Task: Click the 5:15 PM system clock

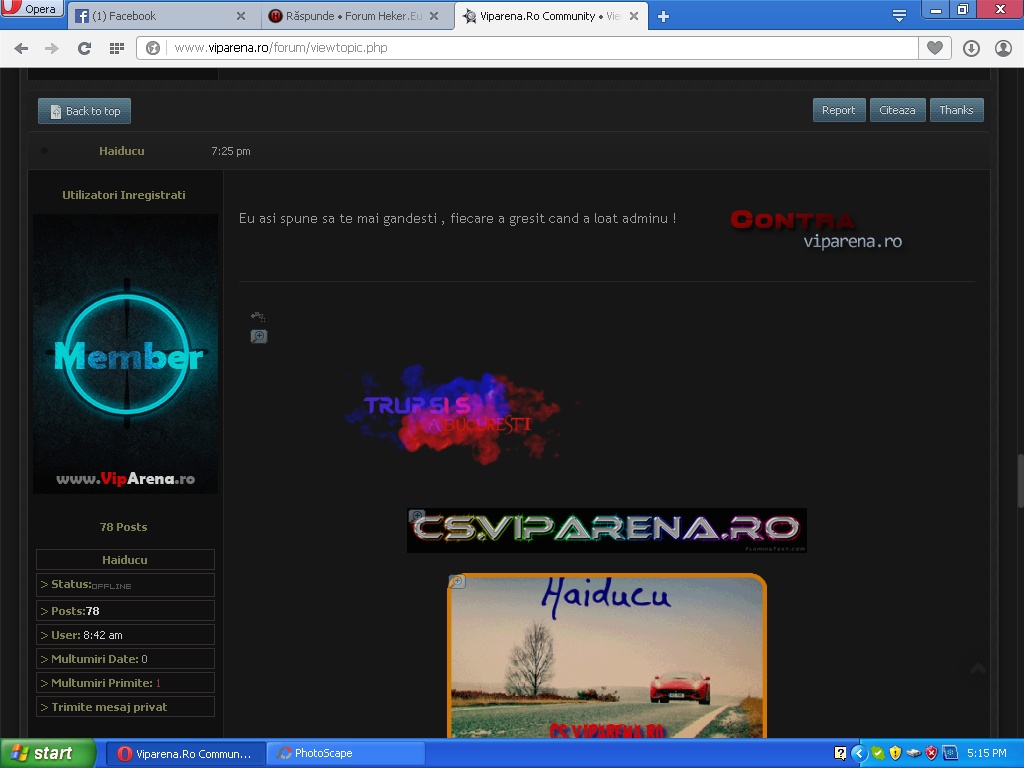Action: coord(987,753)
